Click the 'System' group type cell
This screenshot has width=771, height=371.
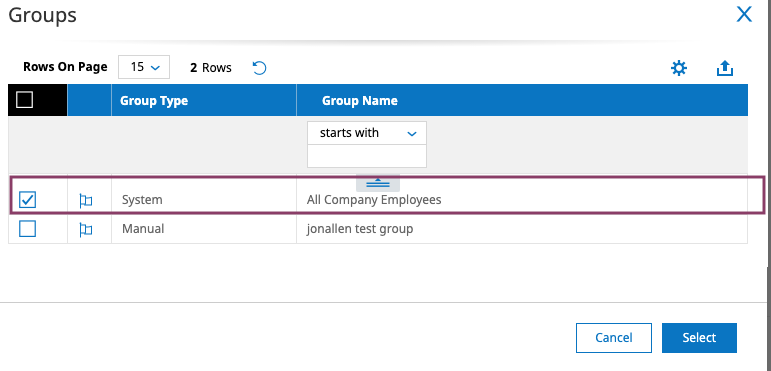point(142,200)
